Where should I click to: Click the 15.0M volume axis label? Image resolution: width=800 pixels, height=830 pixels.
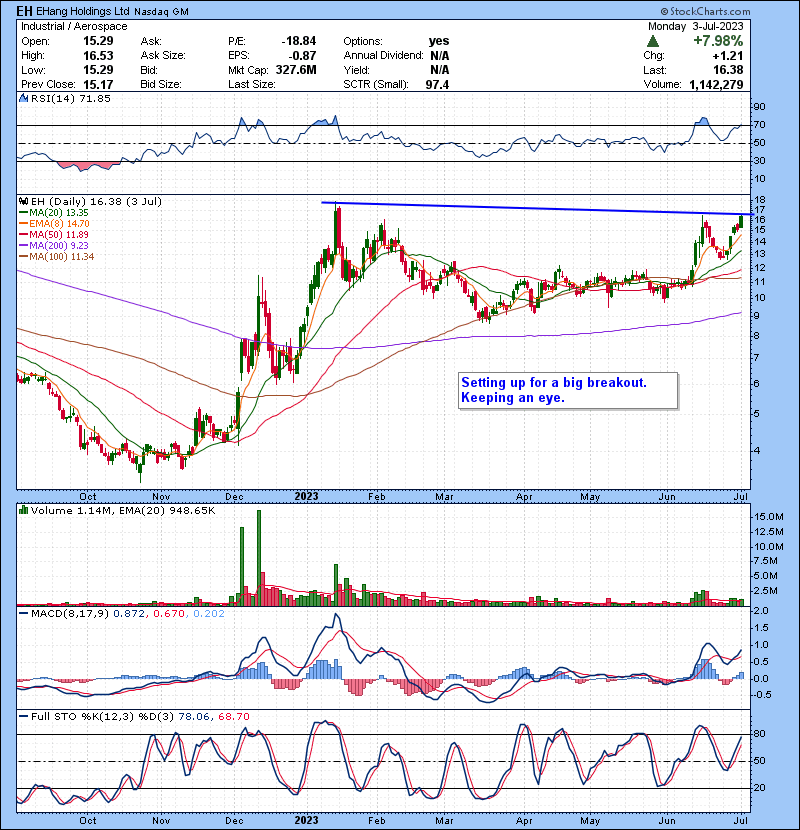pyautogui.click(x=768, y=517)
